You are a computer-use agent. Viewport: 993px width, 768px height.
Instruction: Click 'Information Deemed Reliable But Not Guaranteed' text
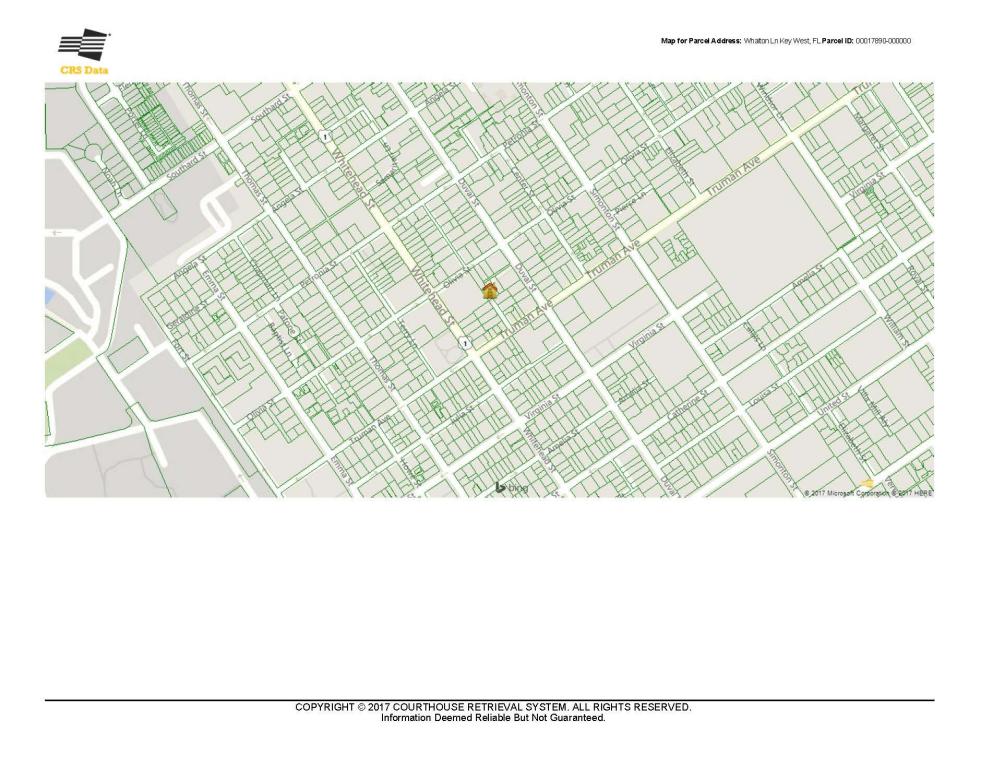click(x=493, y=718)
